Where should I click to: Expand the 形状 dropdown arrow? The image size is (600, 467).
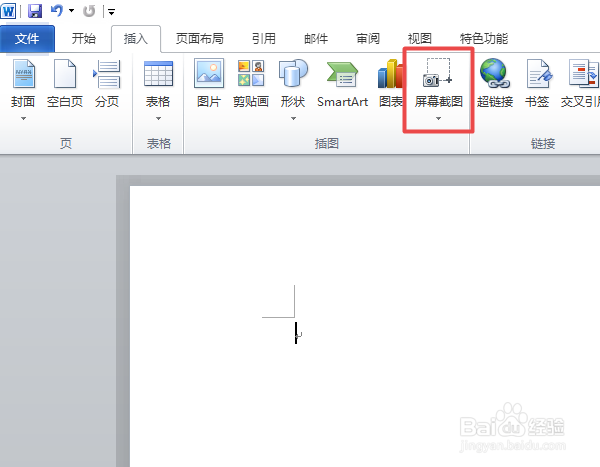pos(293,118)
